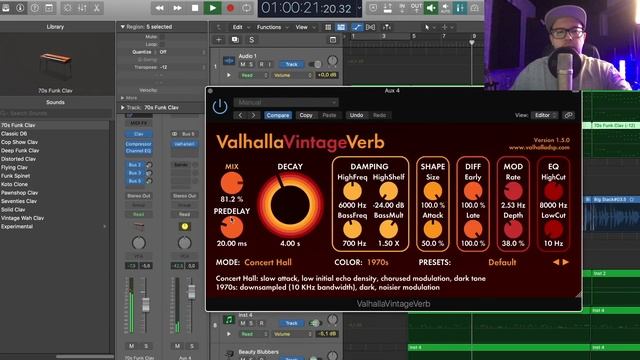Screen dimensions: 640x360
Task: Select Vintage Wah Clav in the Library
Action: click(x=55, y=218)
